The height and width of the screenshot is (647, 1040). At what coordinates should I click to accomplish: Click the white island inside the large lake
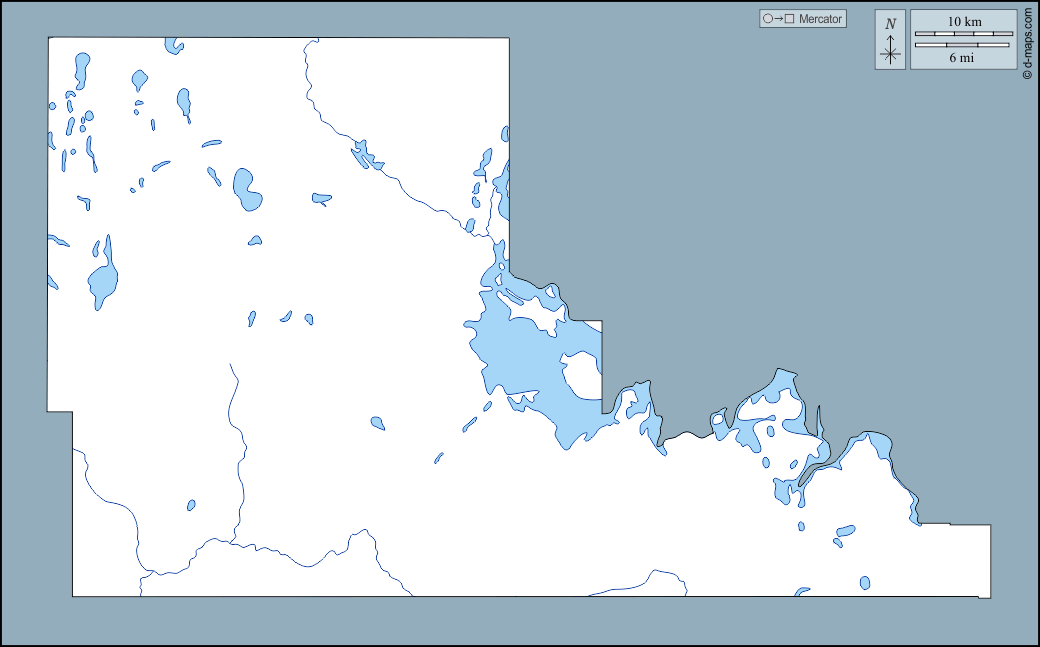click(580, 375)
